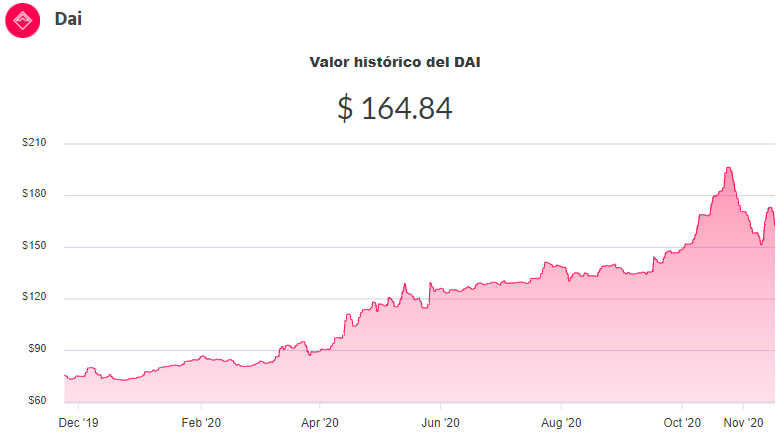Select the $180 y-axis label
The image size is (781, 437).
(34, 193)
